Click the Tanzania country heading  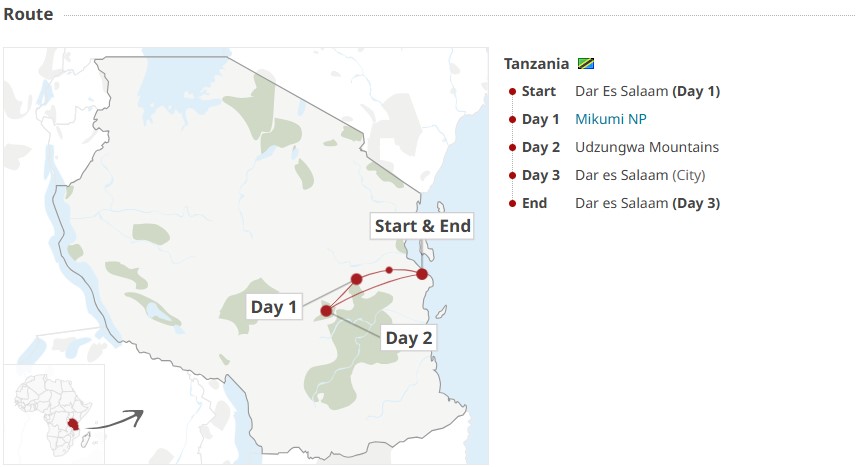536,63
